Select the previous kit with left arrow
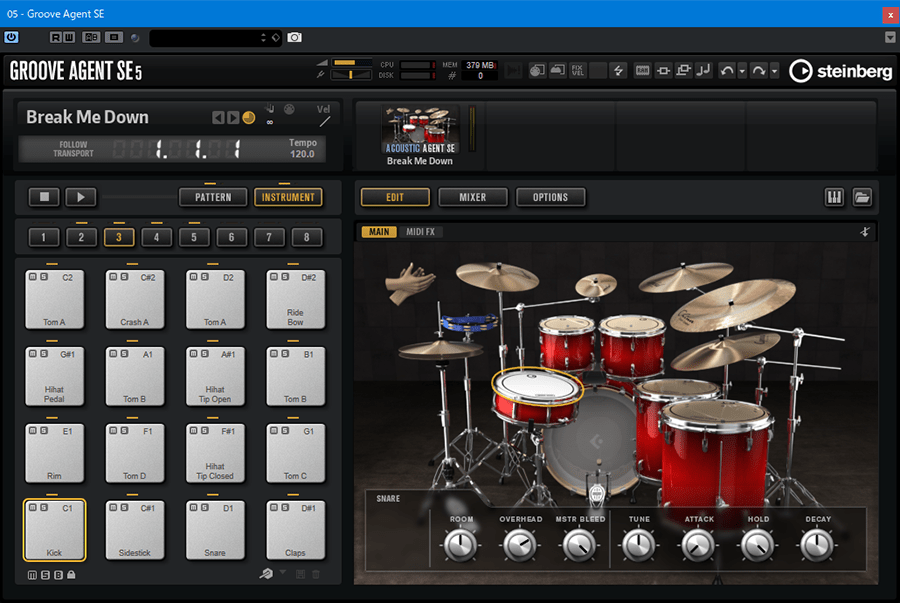 [218, 118]
